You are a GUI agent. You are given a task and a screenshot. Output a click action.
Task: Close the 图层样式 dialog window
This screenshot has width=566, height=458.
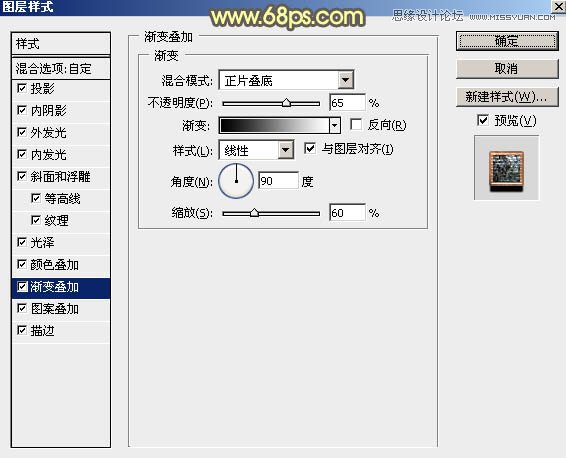pos(558,6)
